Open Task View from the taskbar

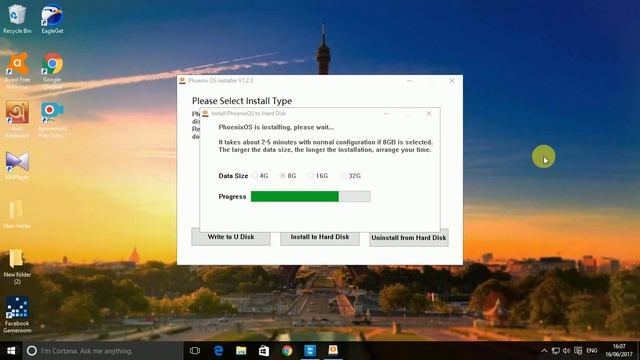(x=195, y=351)
